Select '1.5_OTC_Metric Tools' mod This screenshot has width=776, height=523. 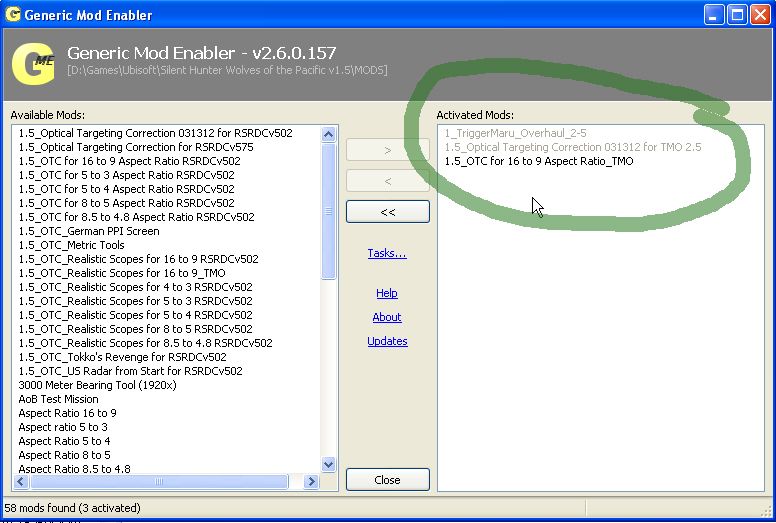point(71,245)
